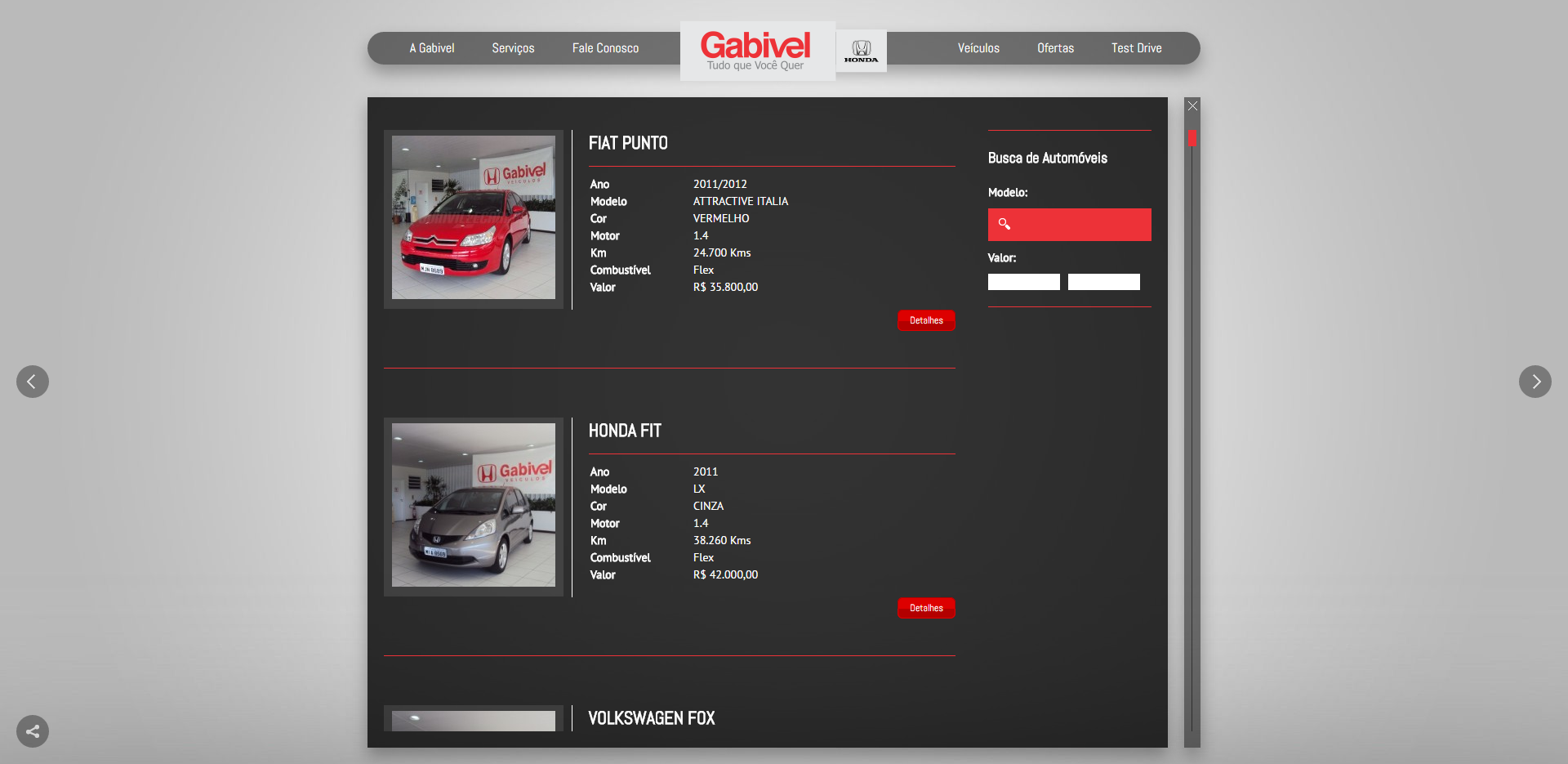Image resolution: width=1568 pixels, height=764 pixels.
Task: Click the next arrow circle icon
Action: 1535,382
